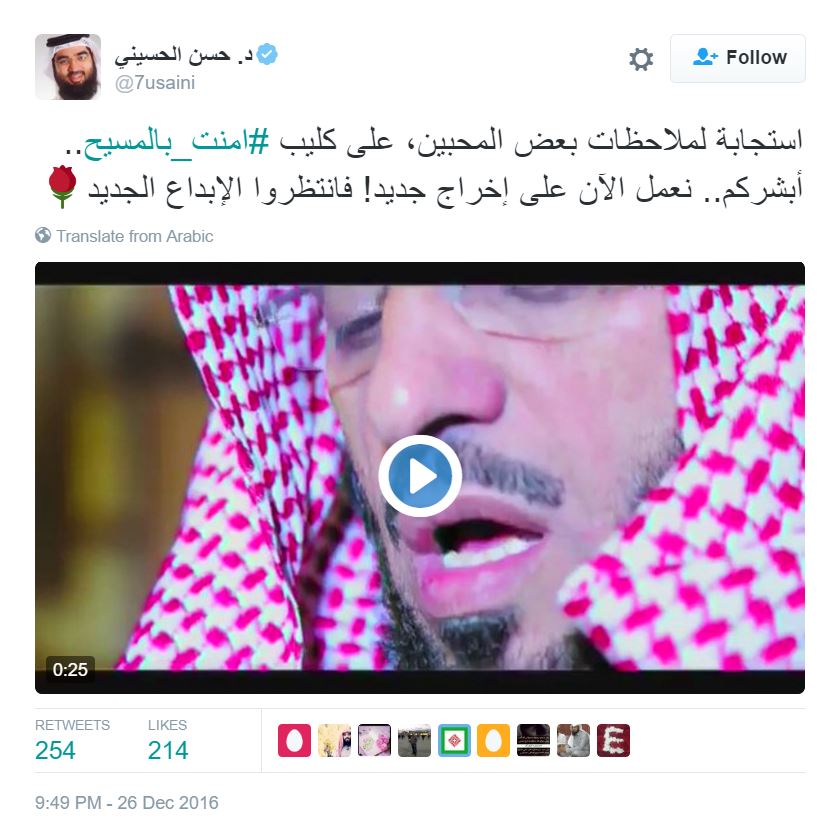Open the gear settings menu on tweet
The image size is (836, 824).
pyautogui.click(x=640, y=59)
